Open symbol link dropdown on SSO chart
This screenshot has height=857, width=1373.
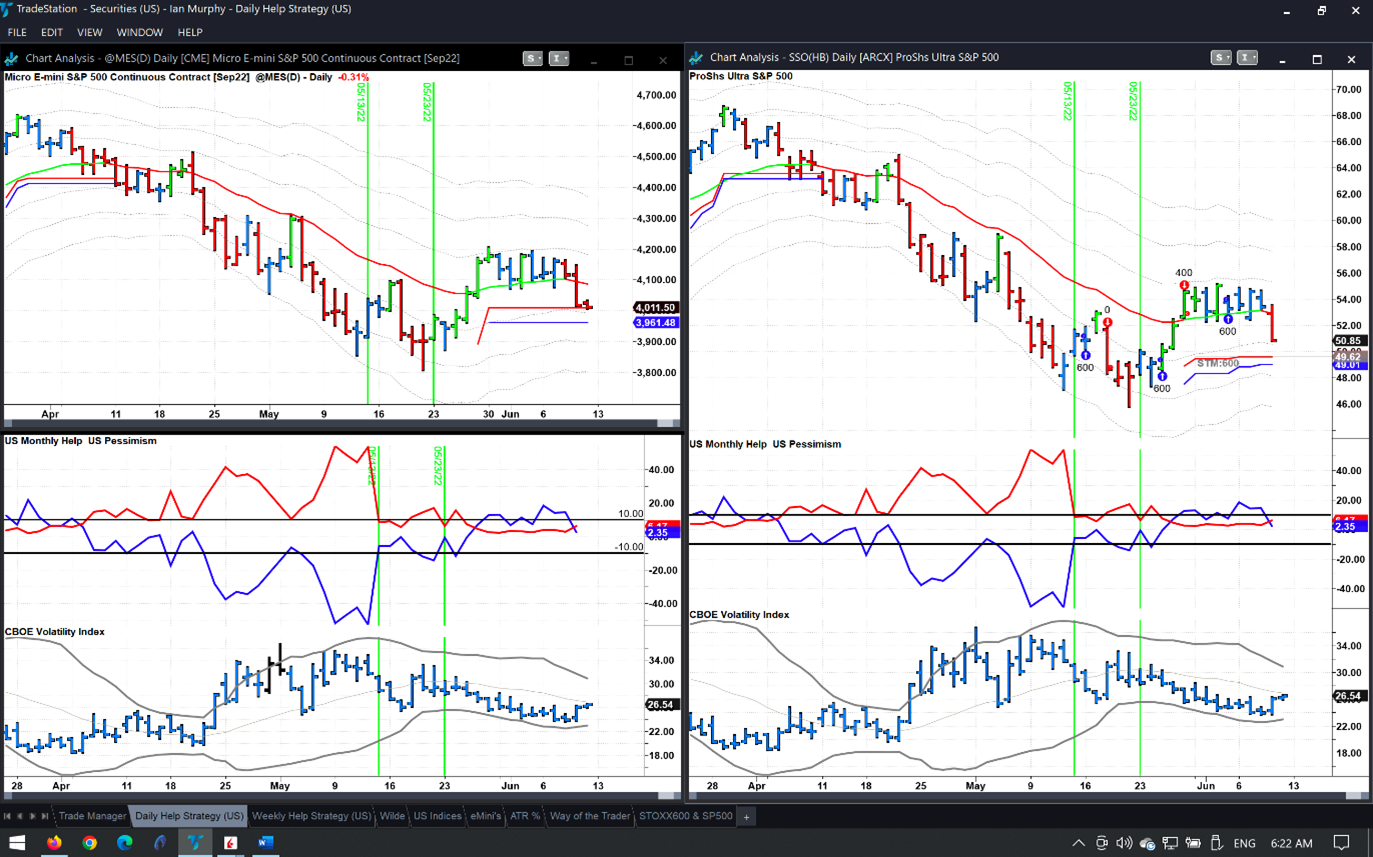tap(1221, 58)
